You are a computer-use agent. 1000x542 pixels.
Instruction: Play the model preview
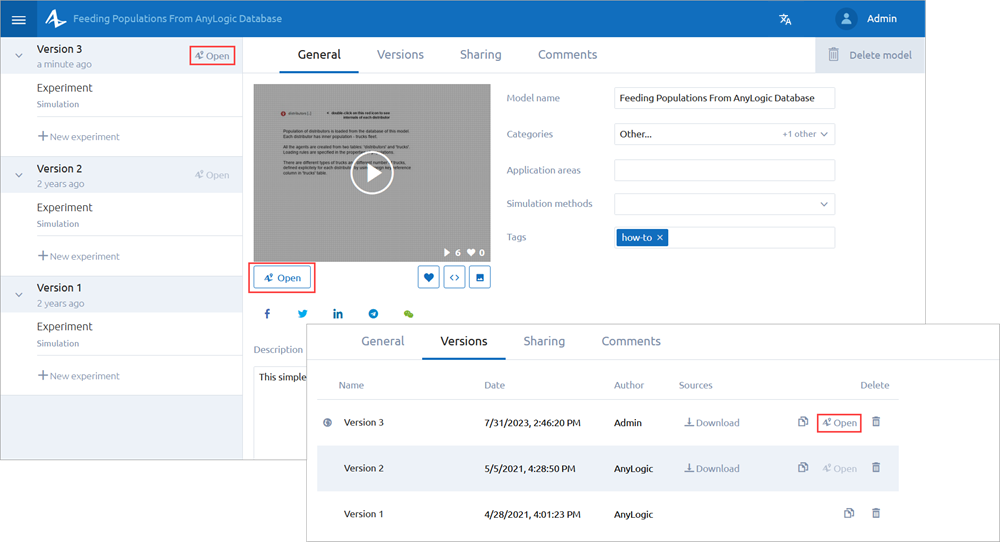point(372,173)
